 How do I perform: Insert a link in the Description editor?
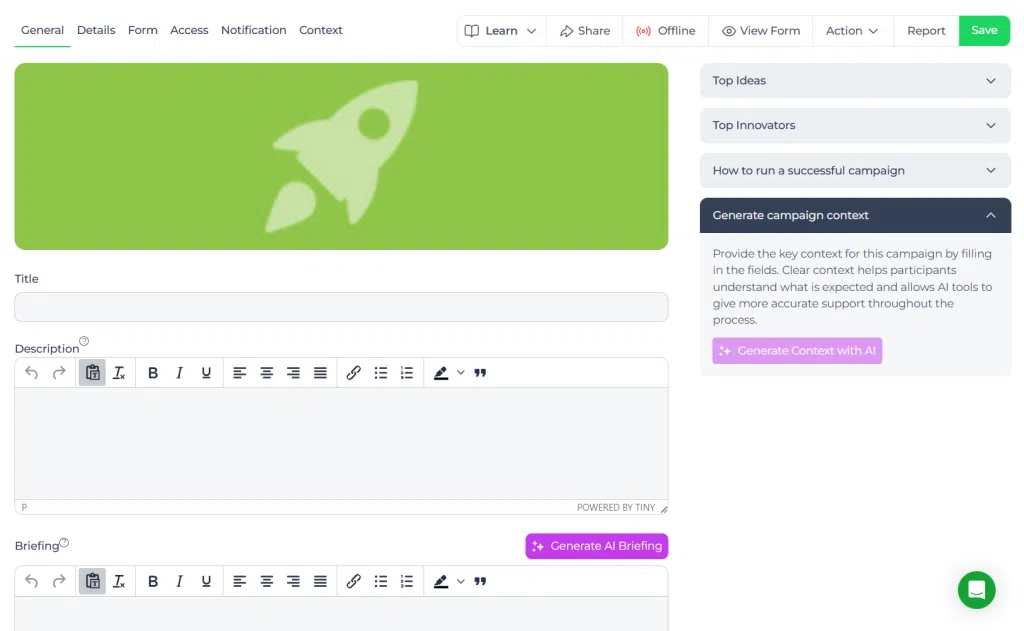[353, 373]
